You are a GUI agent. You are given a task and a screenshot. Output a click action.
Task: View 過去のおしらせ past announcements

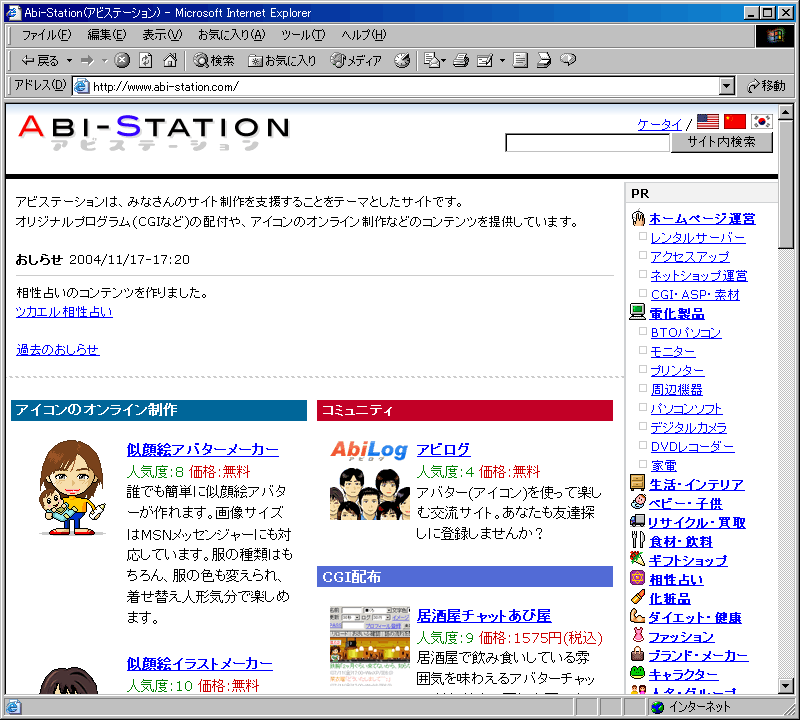(x=58, y=350)
